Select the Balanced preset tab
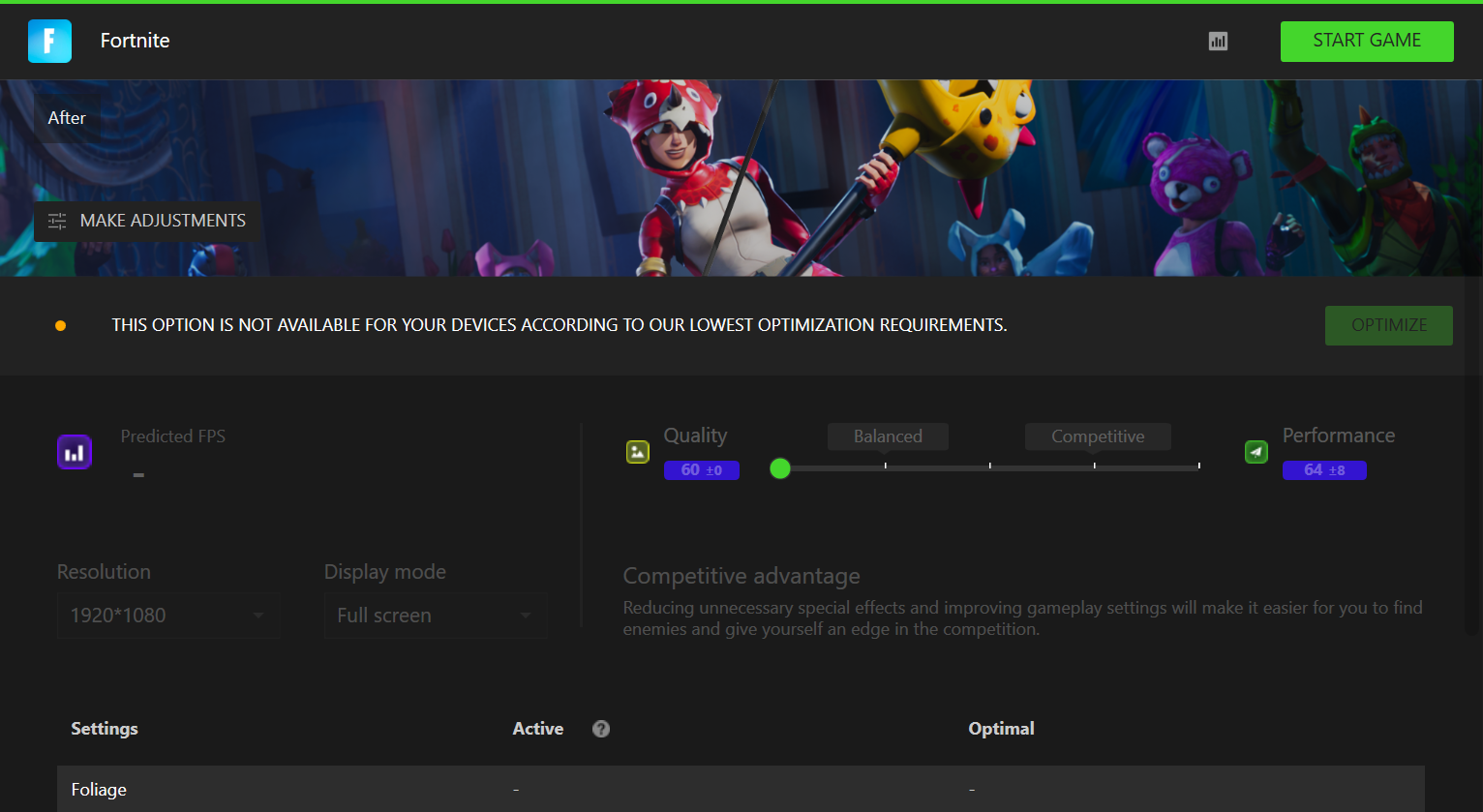Image resolution: width=1483 pixels, height=812 pixels. pos(888,436)
